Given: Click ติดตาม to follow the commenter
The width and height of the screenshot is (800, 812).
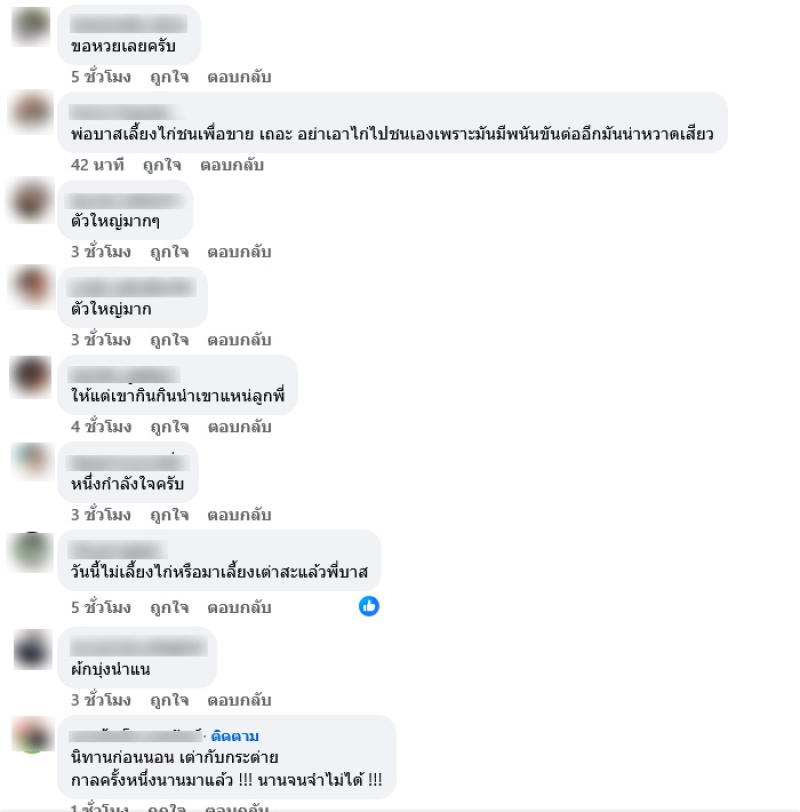Looking at the screenshot, I should (235, 736).
